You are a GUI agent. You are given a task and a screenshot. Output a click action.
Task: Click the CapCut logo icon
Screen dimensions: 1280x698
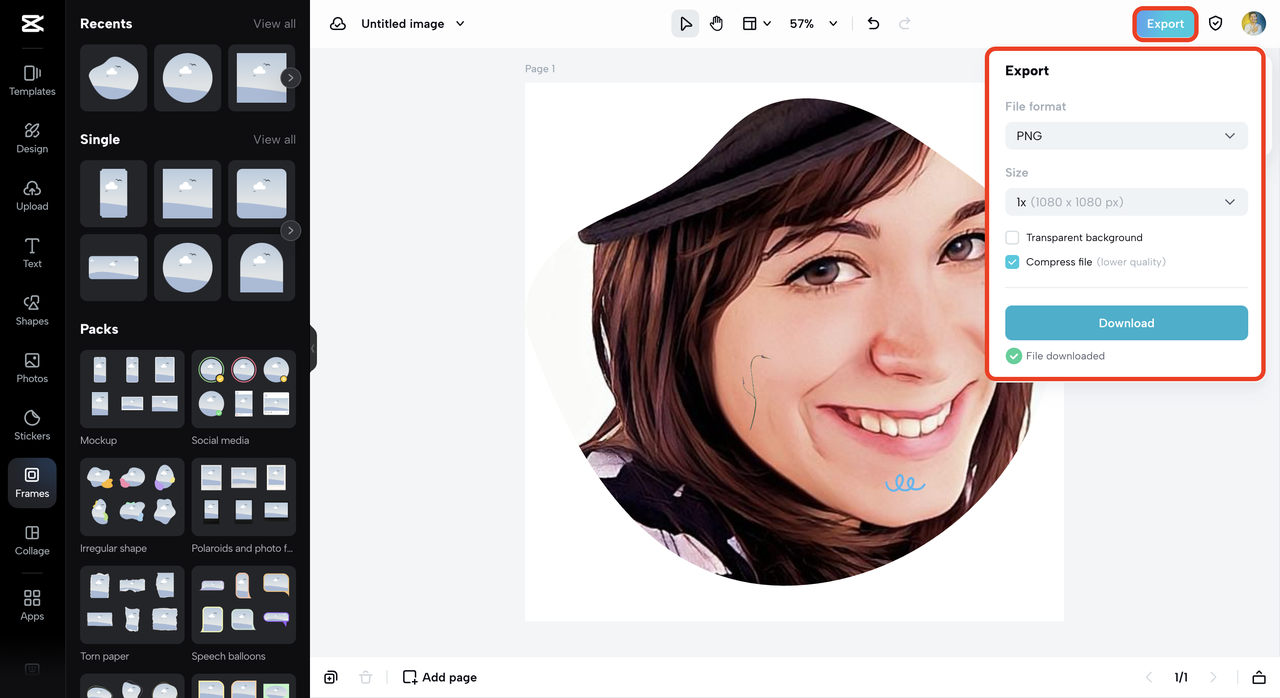pyautogui.click(x=32, y=24)
